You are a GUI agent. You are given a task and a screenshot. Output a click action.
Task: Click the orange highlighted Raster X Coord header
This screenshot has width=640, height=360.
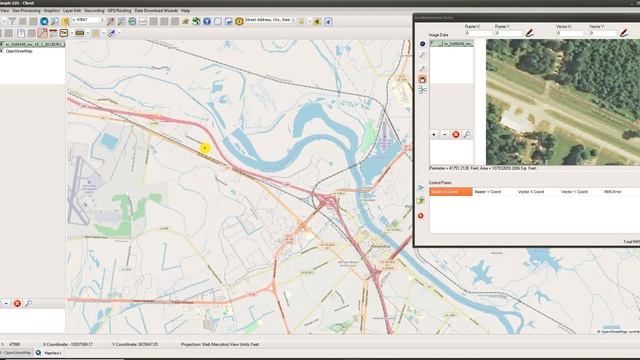[x=451, y=191]
